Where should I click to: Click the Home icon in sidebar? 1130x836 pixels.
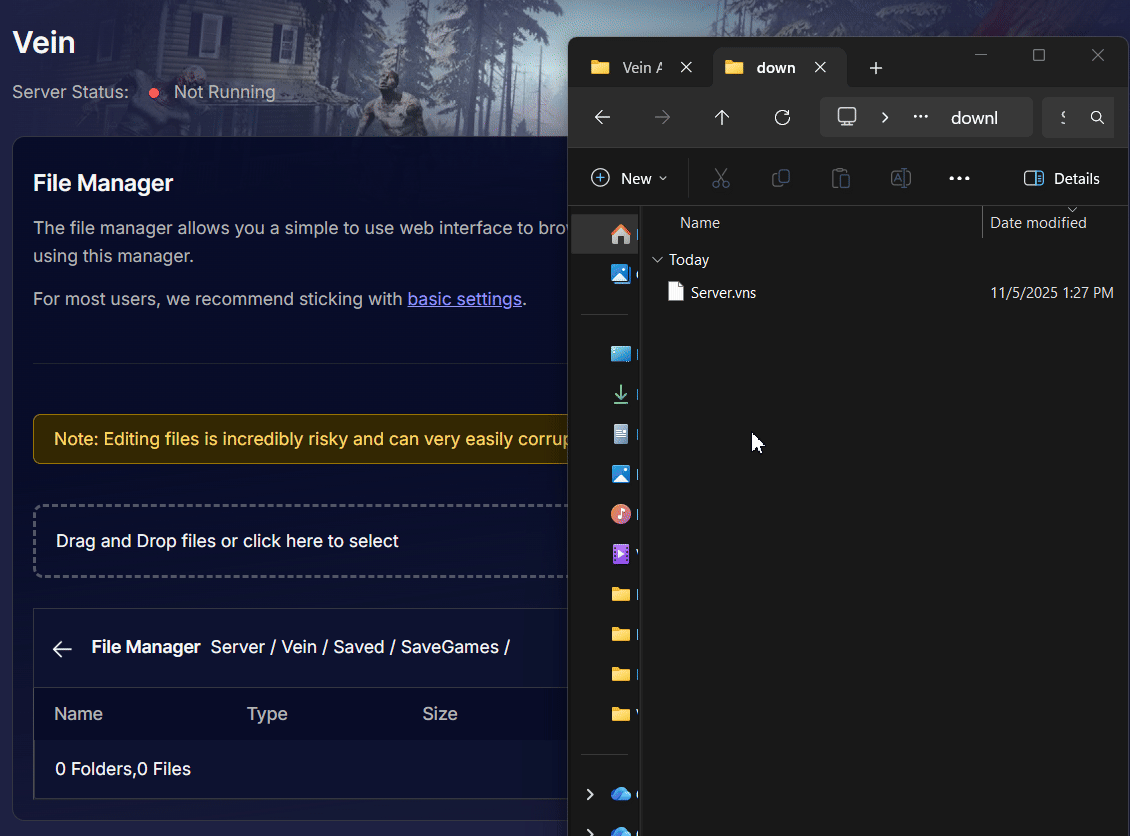[x=620, y=234]
